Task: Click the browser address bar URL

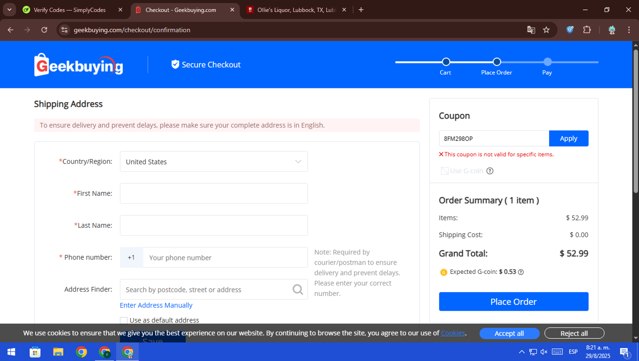Action: pyautogui.click(x=132, y=30)
